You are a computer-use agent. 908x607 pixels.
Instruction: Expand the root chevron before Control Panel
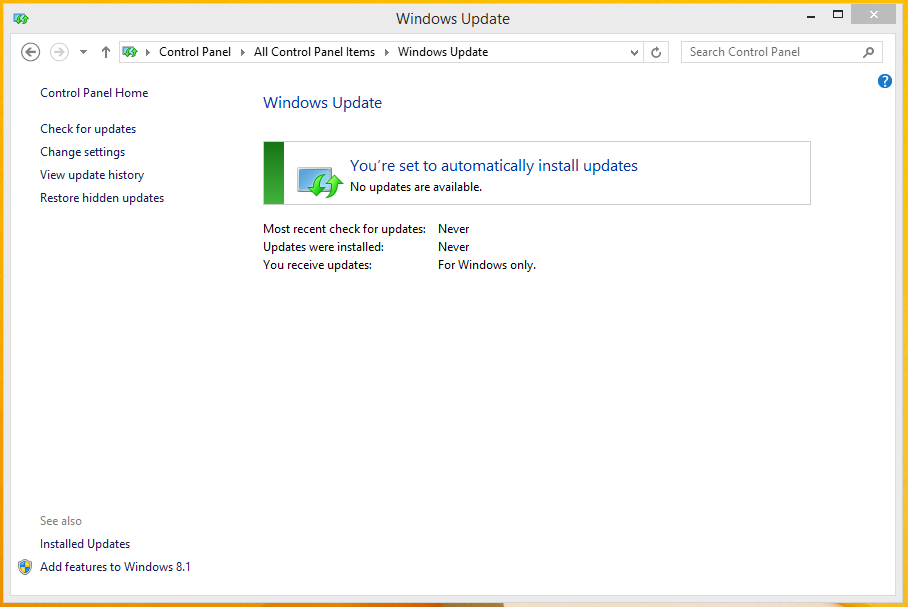tap(148, 52)
